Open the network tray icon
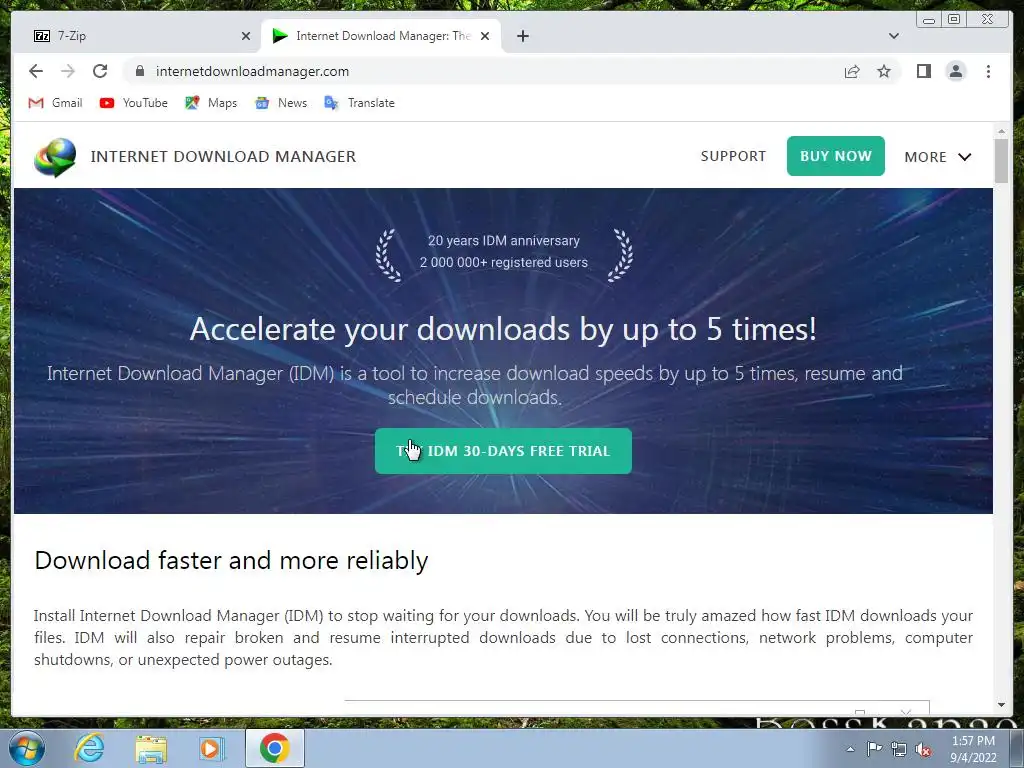The height and width of the screenshot is (768, 1024). 899,749
